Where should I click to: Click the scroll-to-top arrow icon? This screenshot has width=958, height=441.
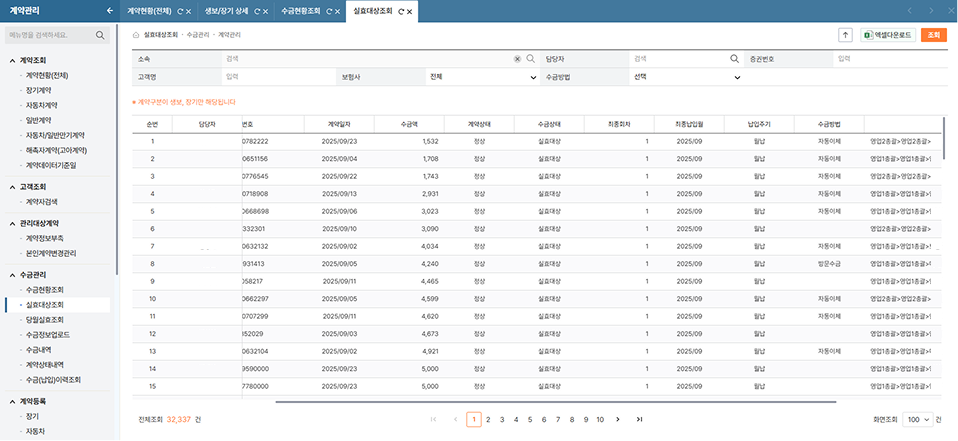pos(845,35)
